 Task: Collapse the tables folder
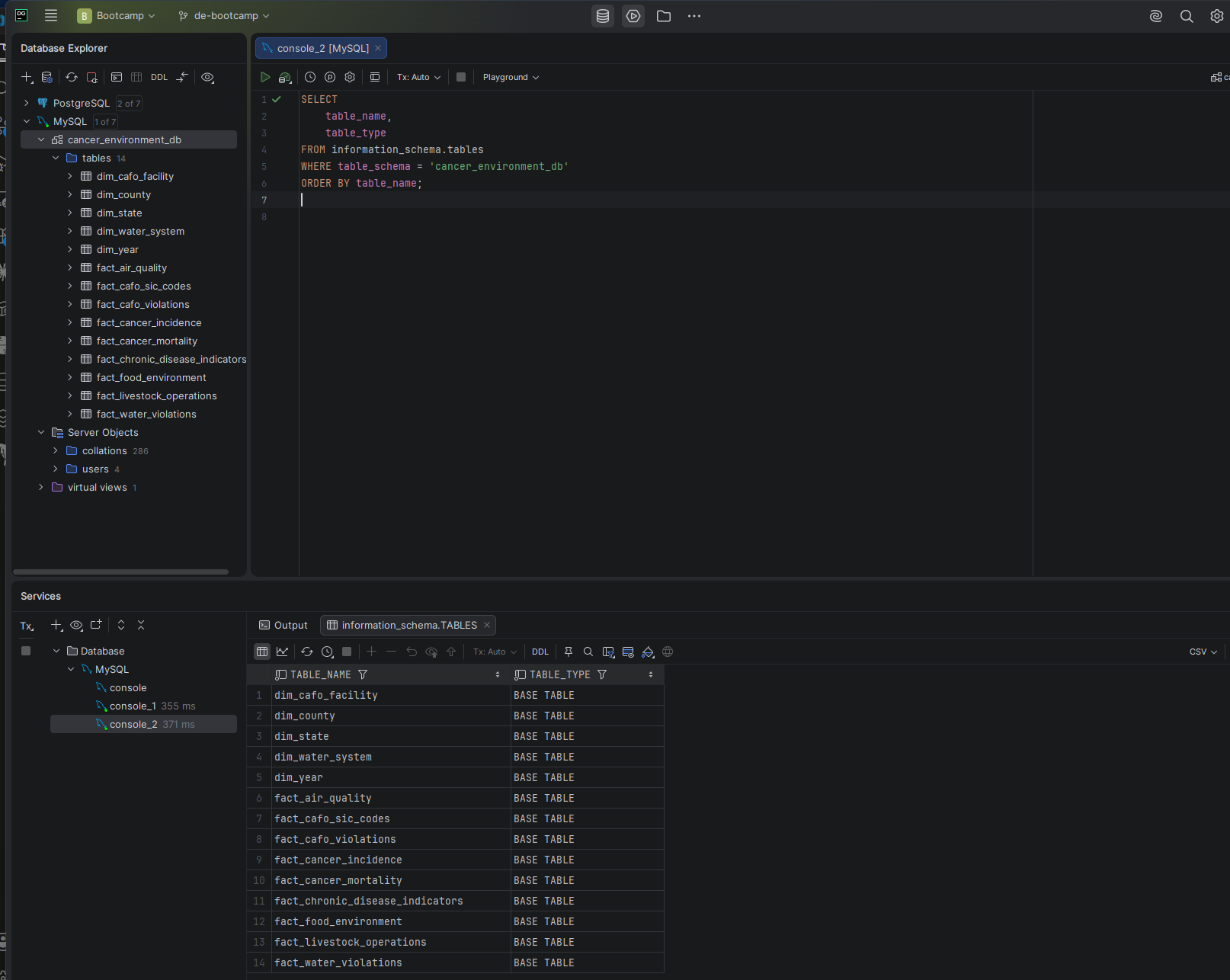(x=56, y=158)
